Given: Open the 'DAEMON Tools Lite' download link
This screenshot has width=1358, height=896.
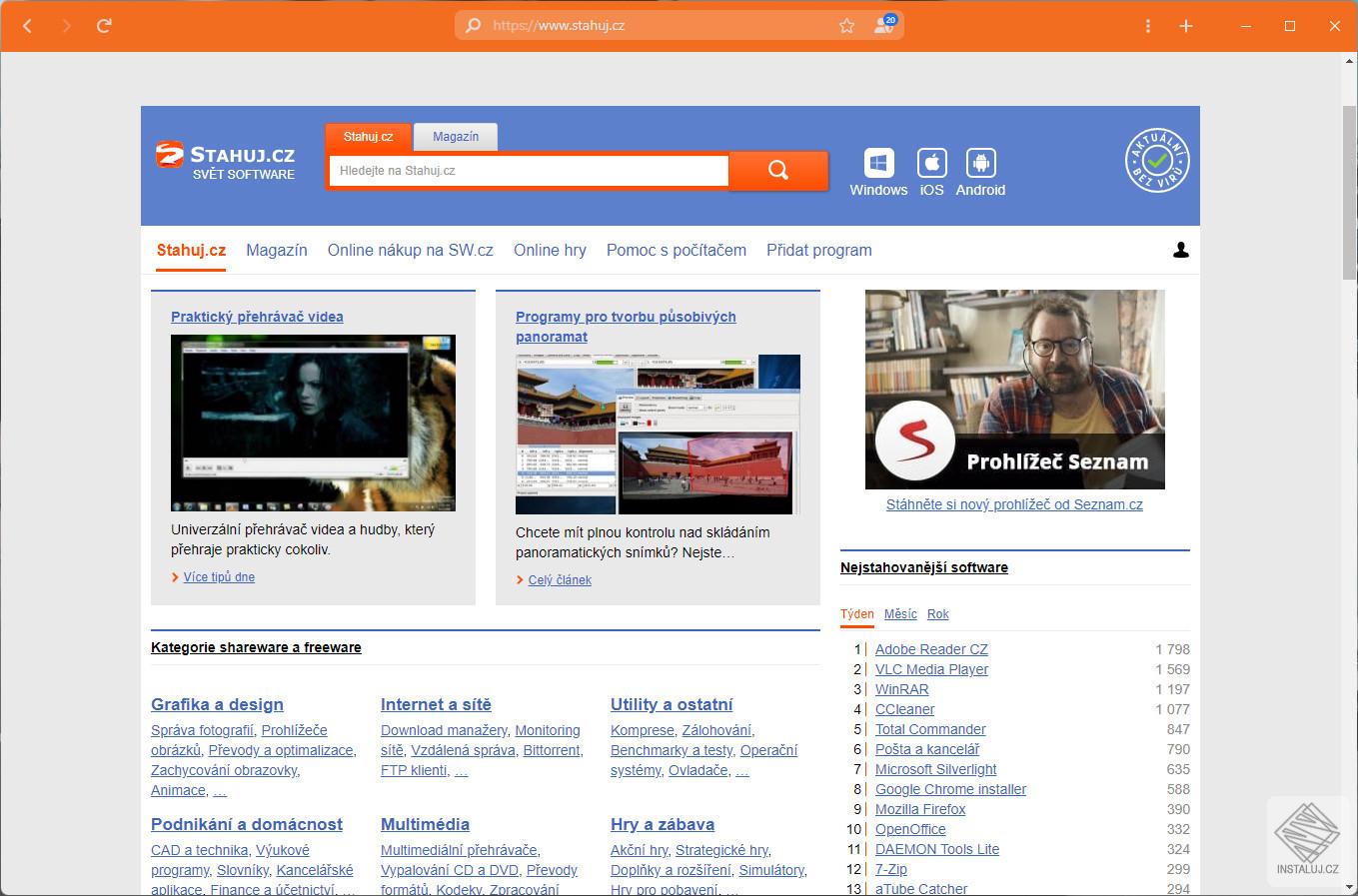Looking at the screenshot, I should pos(937,849).
